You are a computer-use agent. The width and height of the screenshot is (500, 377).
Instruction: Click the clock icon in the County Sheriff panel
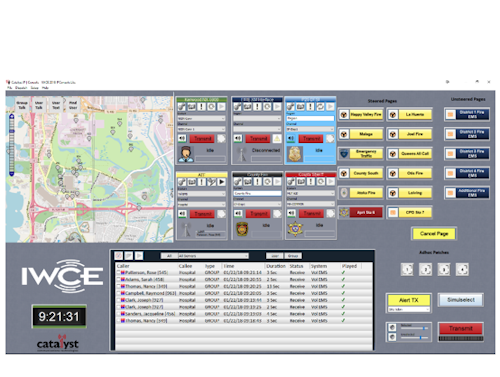click(321, 182)
